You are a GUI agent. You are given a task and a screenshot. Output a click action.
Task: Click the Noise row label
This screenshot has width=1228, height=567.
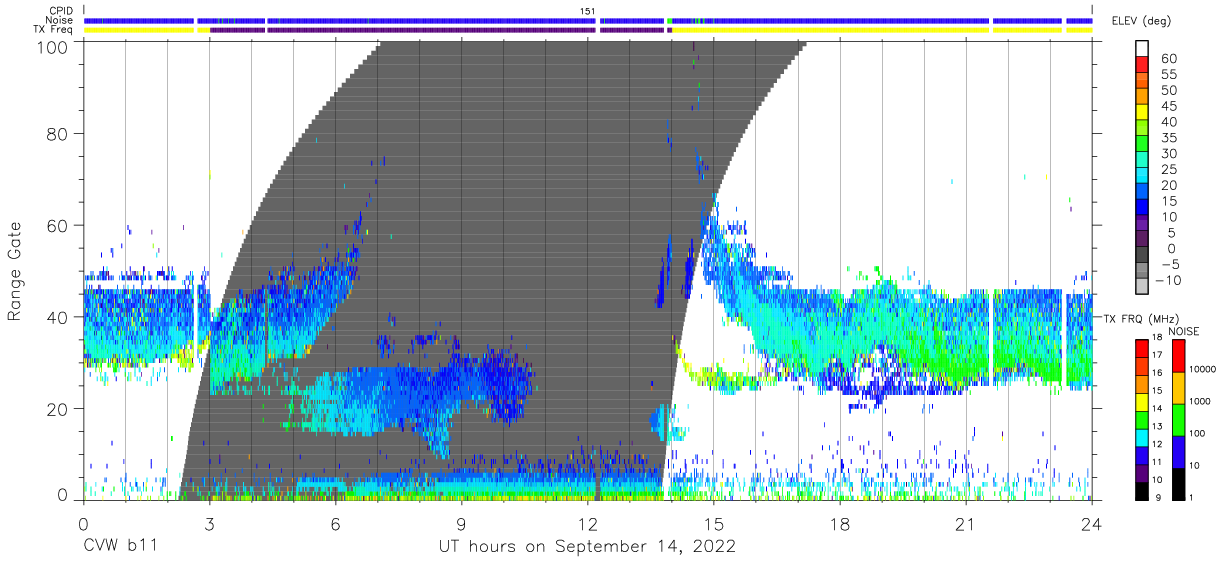(60, 20)
